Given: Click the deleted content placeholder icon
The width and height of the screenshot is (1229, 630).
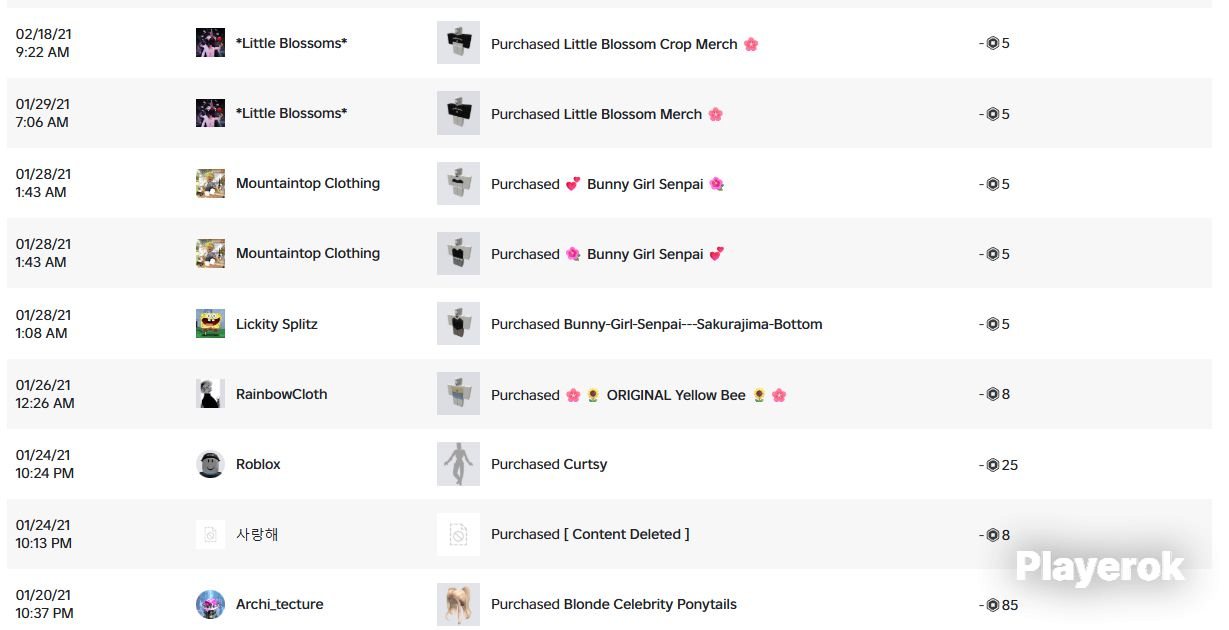Looking at the screenshot, I should point(458,534).
